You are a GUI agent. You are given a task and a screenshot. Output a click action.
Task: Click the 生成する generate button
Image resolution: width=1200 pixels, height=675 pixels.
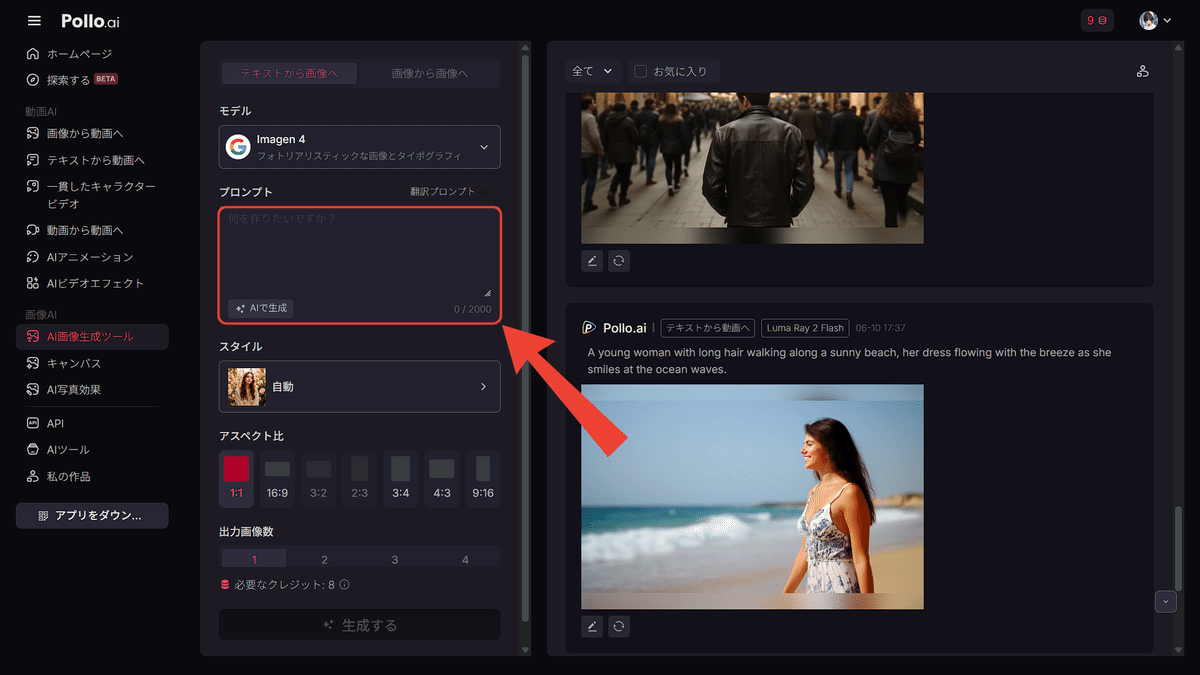pyautogui.click(x=360, y=625)
